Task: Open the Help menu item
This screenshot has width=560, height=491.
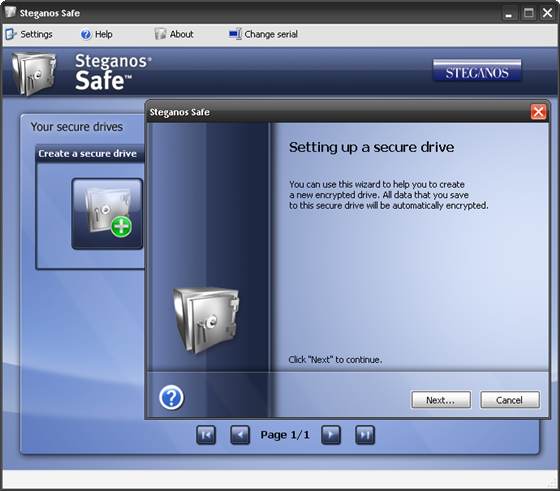Action: pyautogui.click(x=96, y=34)
